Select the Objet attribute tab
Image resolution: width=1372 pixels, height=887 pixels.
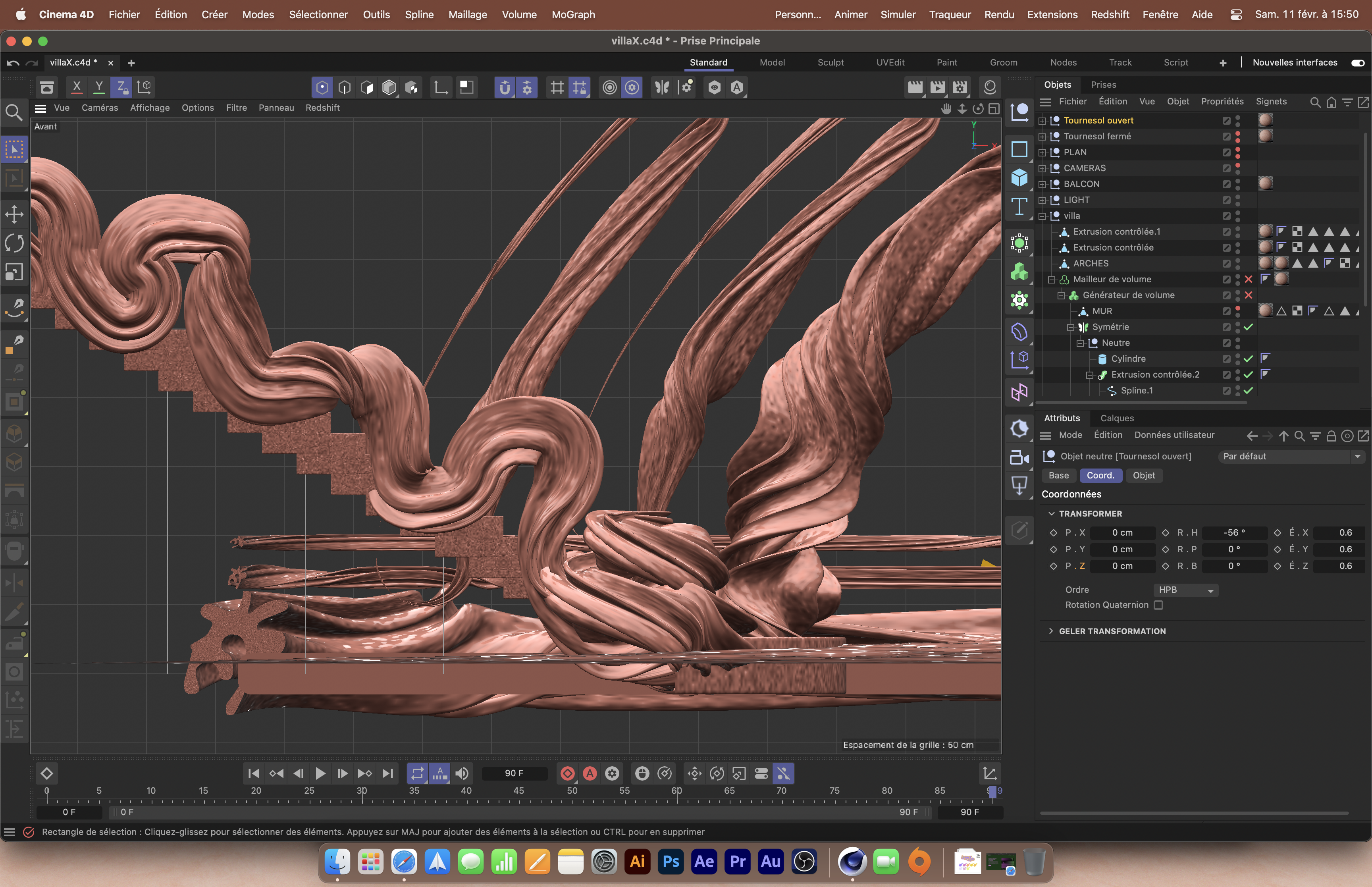[1143, 475]
